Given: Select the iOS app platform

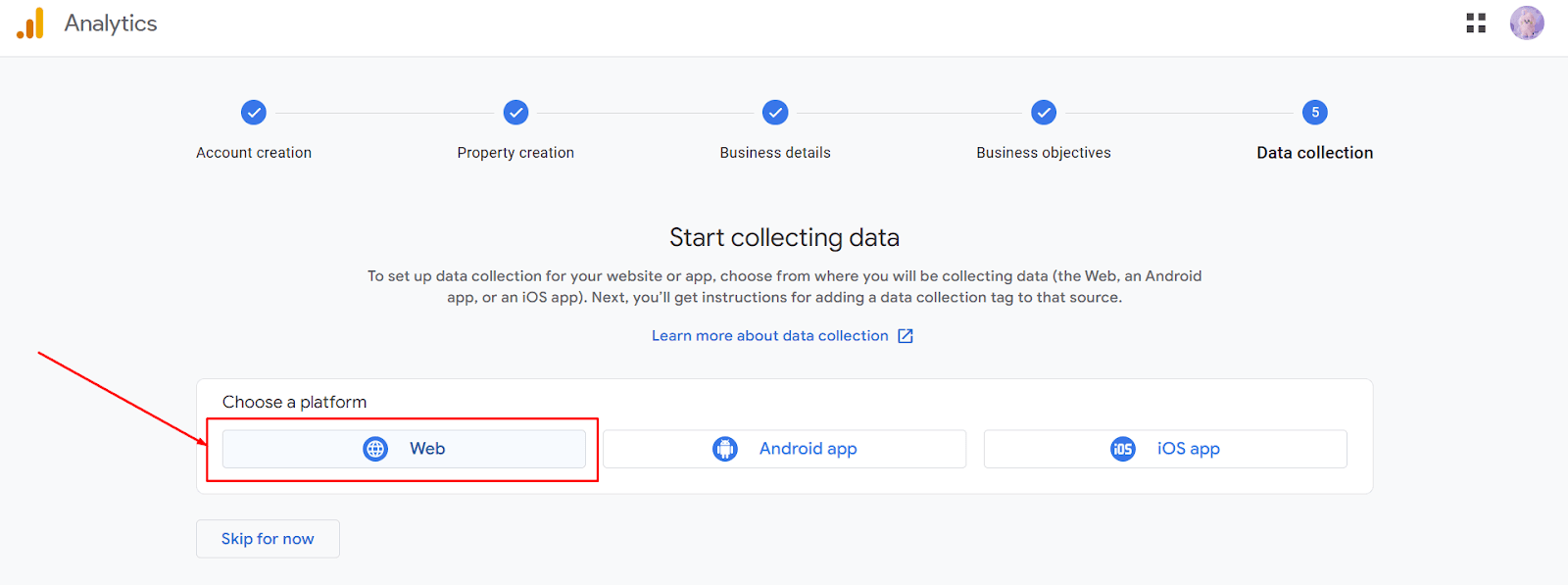Looking at the screenshot, I should [x=1164, y=448].
